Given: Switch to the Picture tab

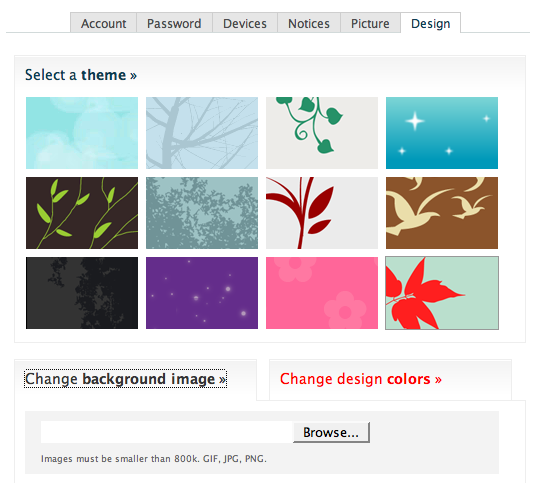Looking at the screenshot, I should tap(370, 23).
